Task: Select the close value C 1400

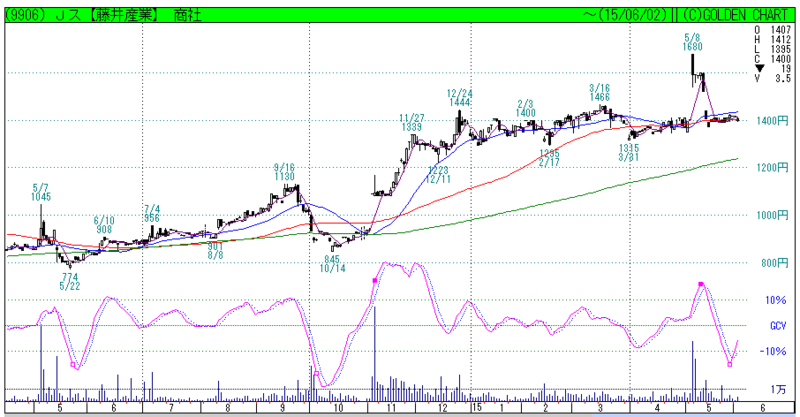Action: [772, 59]
